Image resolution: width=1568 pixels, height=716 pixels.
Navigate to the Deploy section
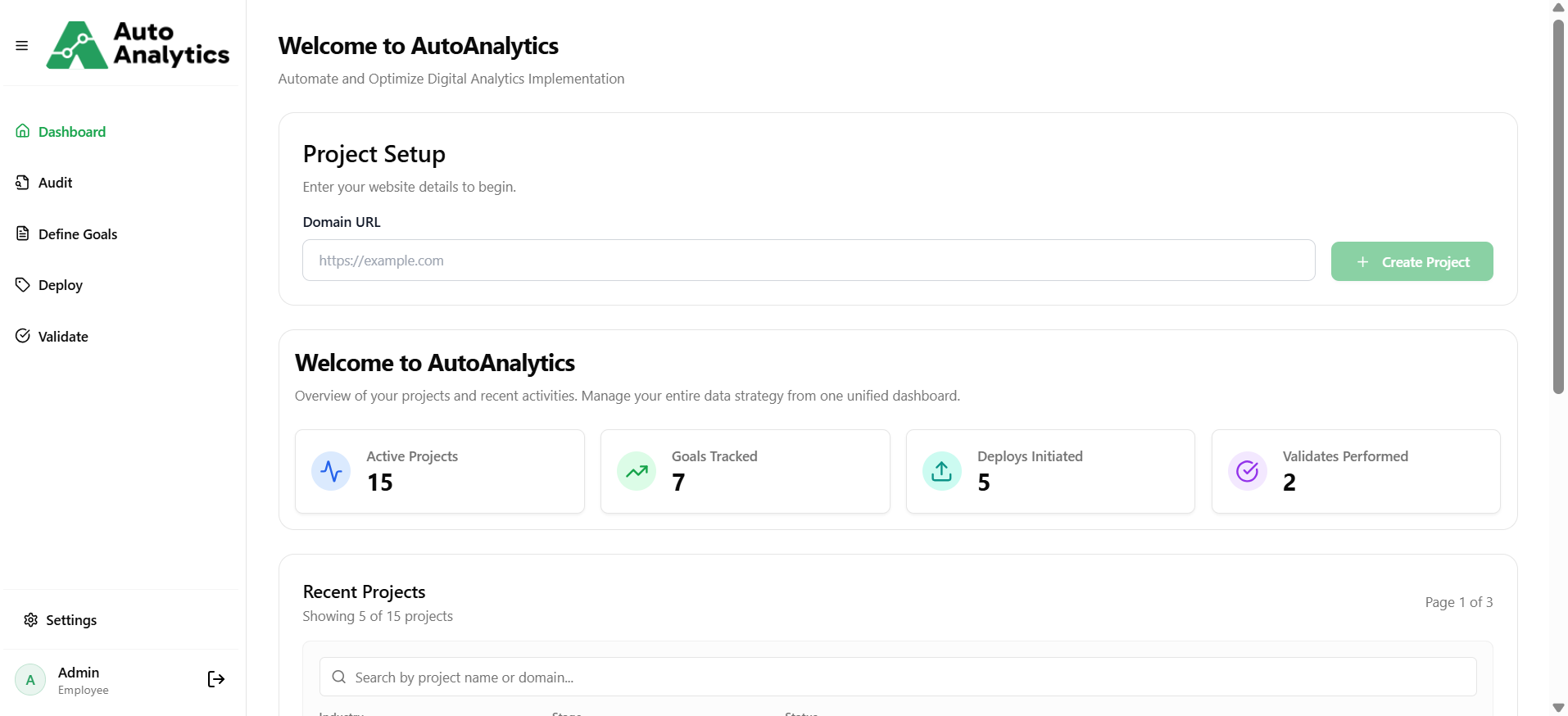tap(61, 285)
